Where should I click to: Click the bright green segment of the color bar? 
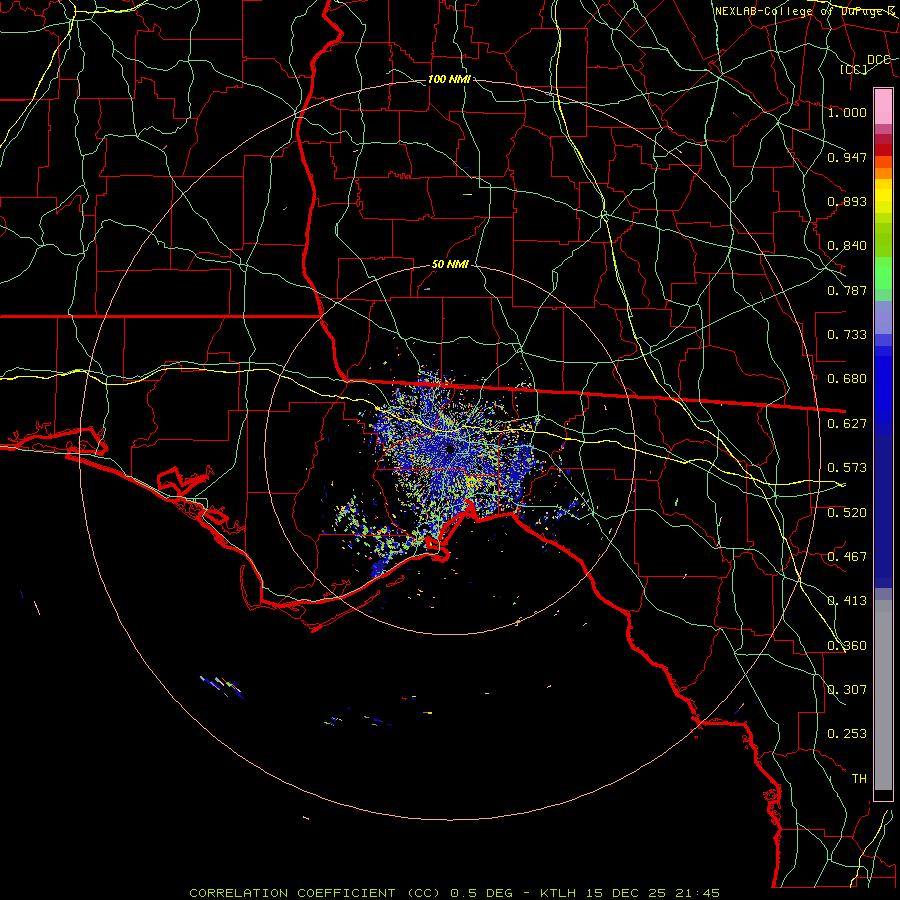point(883,273)
